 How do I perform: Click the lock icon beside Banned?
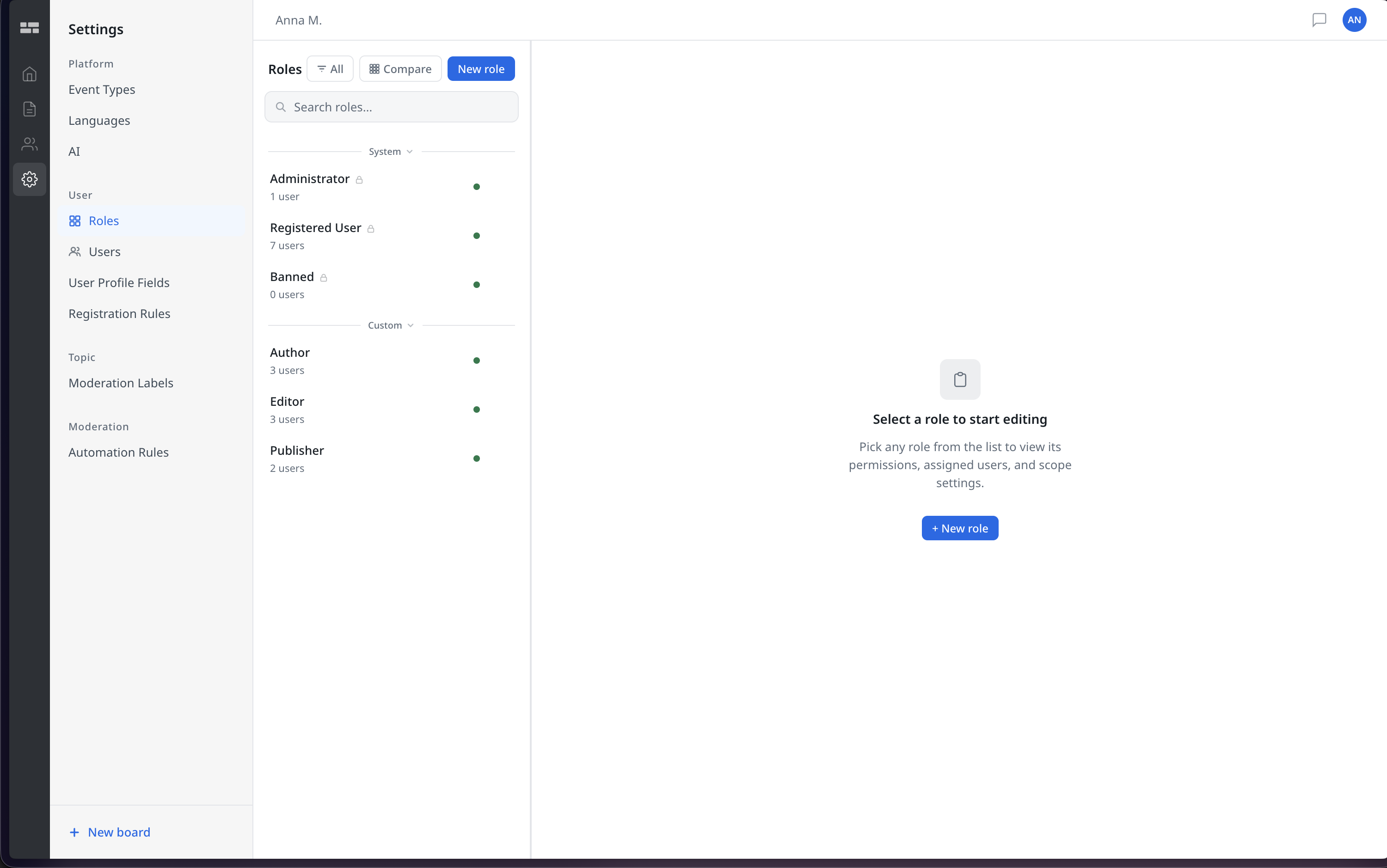(324, 278)
